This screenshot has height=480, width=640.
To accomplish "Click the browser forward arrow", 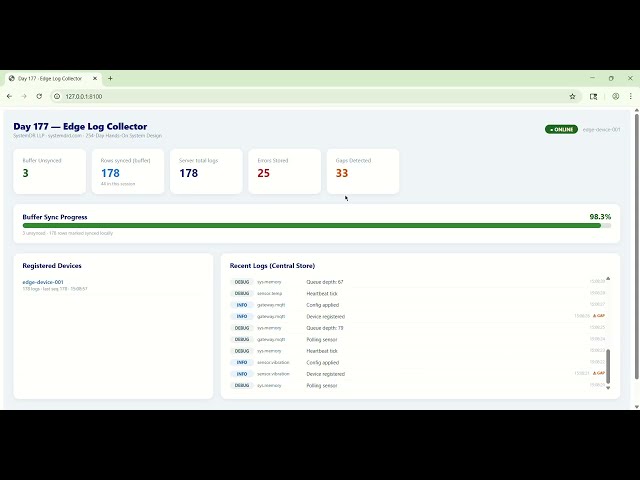I will pyautogui.click(x=24, y=96).
